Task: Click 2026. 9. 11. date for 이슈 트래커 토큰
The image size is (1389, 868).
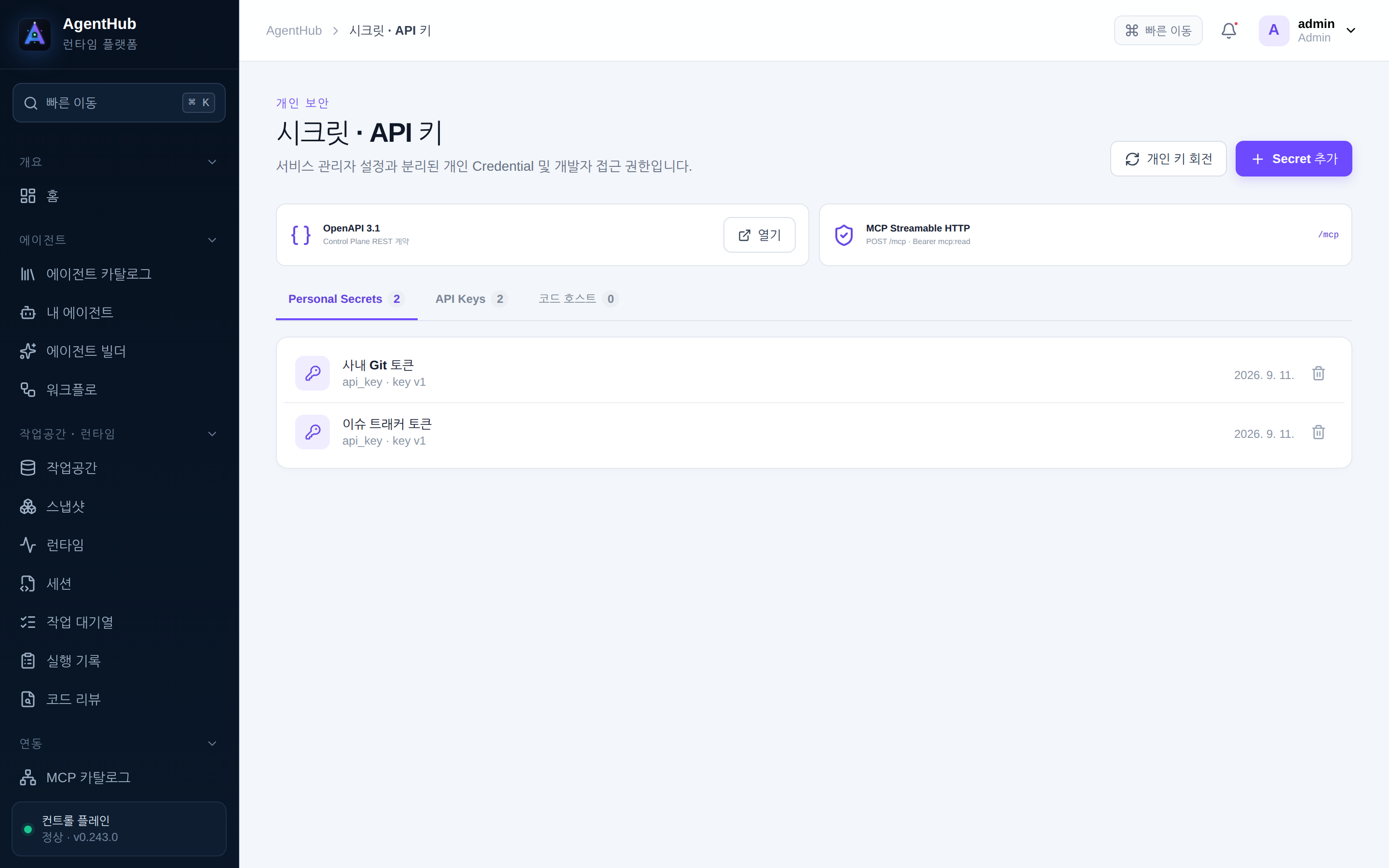Action: click(x=1264, y=434)
